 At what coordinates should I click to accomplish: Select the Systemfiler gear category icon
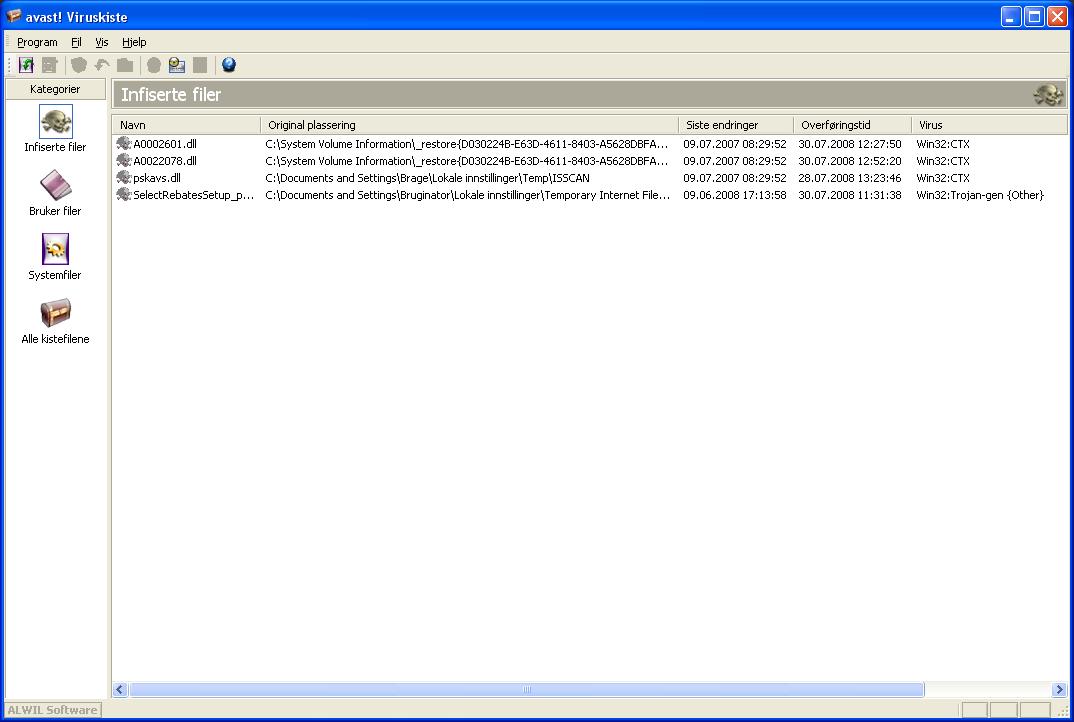tap(55, 249)
